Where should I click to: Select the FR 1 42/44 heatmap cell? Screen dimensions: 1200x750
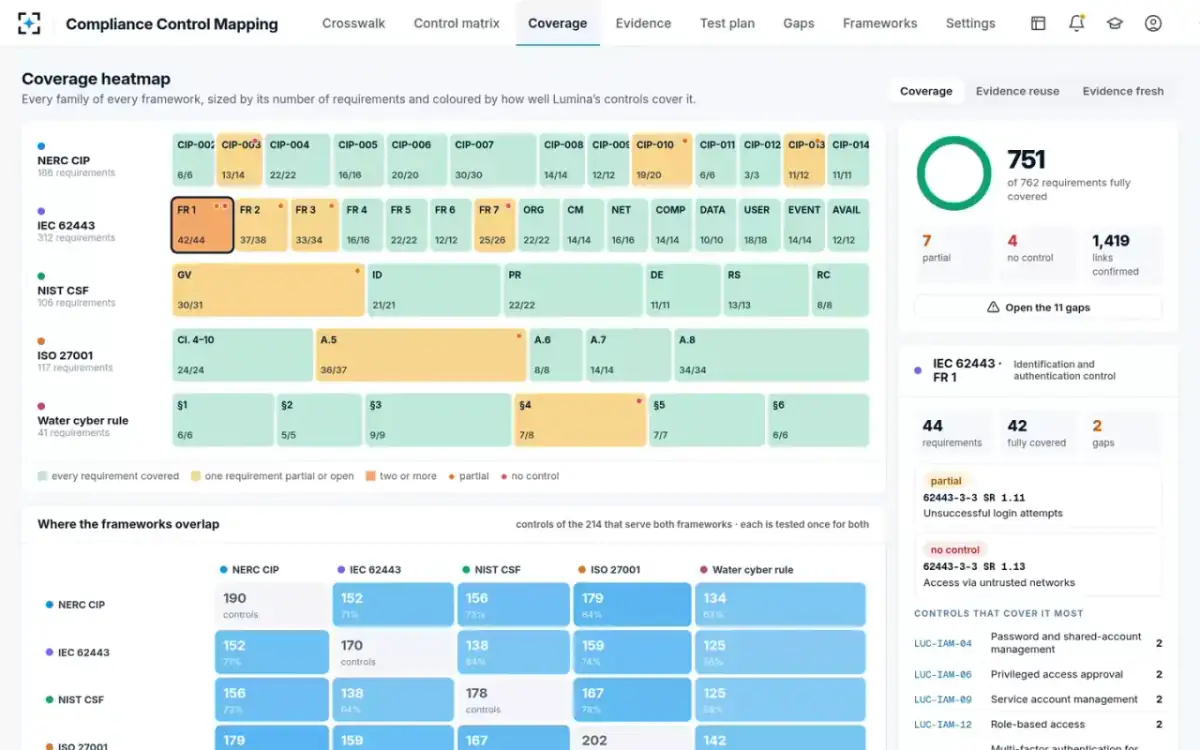tap(203, 225)
